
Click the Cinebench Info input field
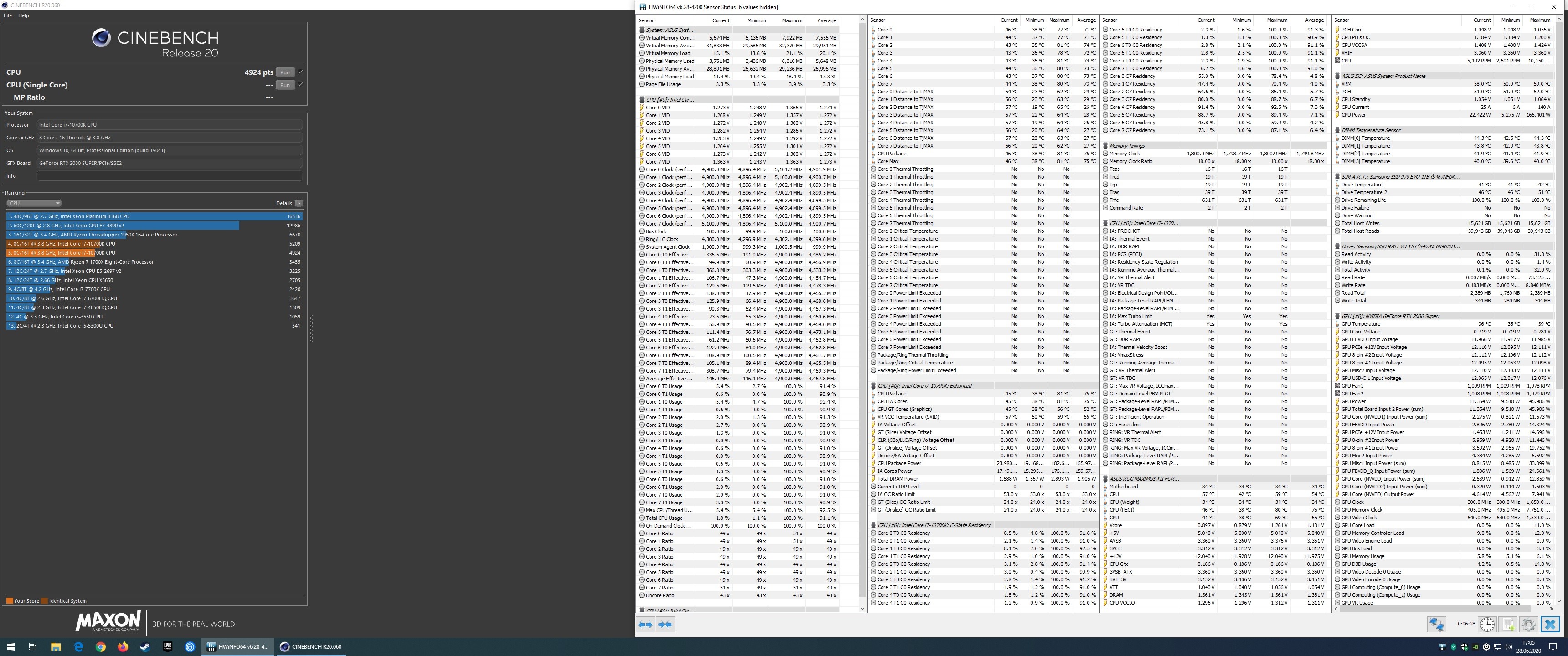tap(169, 176)
